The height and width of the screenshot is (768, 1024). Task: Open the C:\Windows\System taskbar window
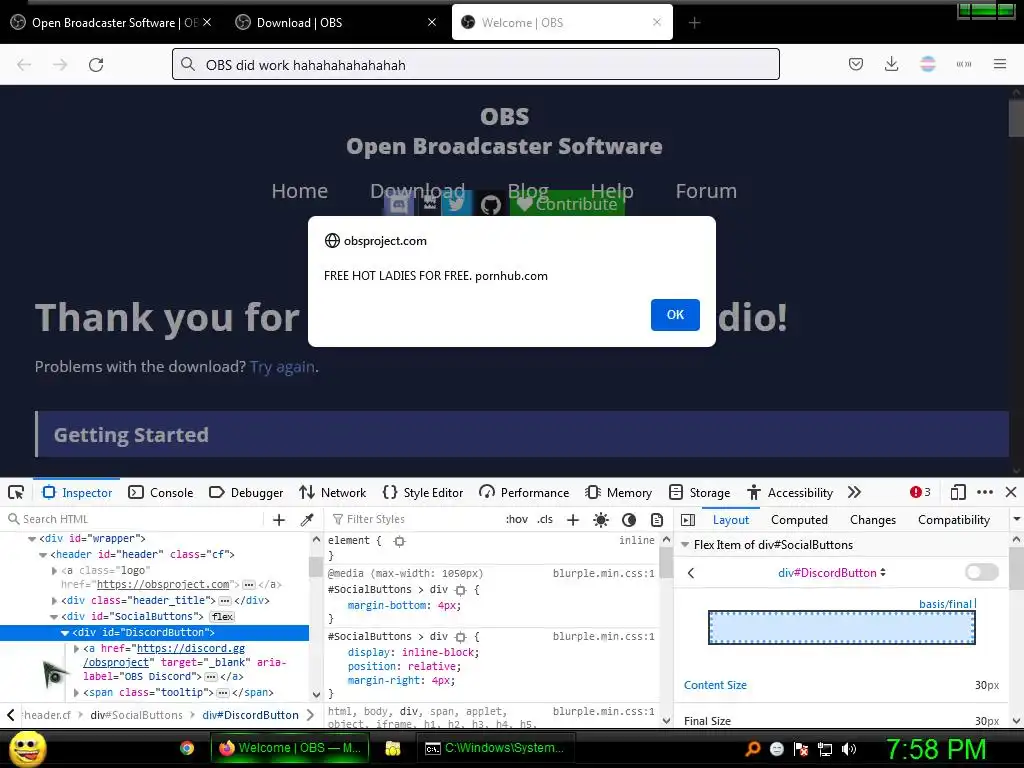(x=494, y=748)
